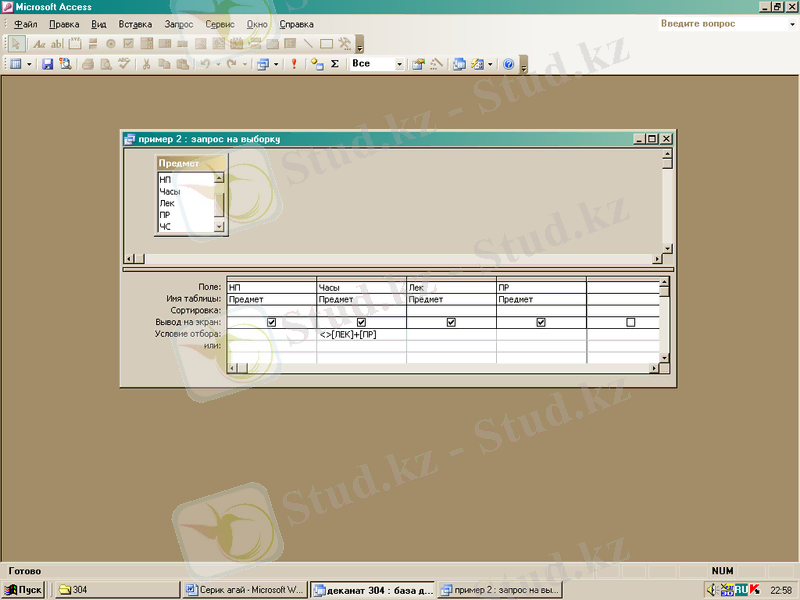Open the Query Type dropdown arrow
Screen dimensions: 800x600
click(x=277, y=64)
